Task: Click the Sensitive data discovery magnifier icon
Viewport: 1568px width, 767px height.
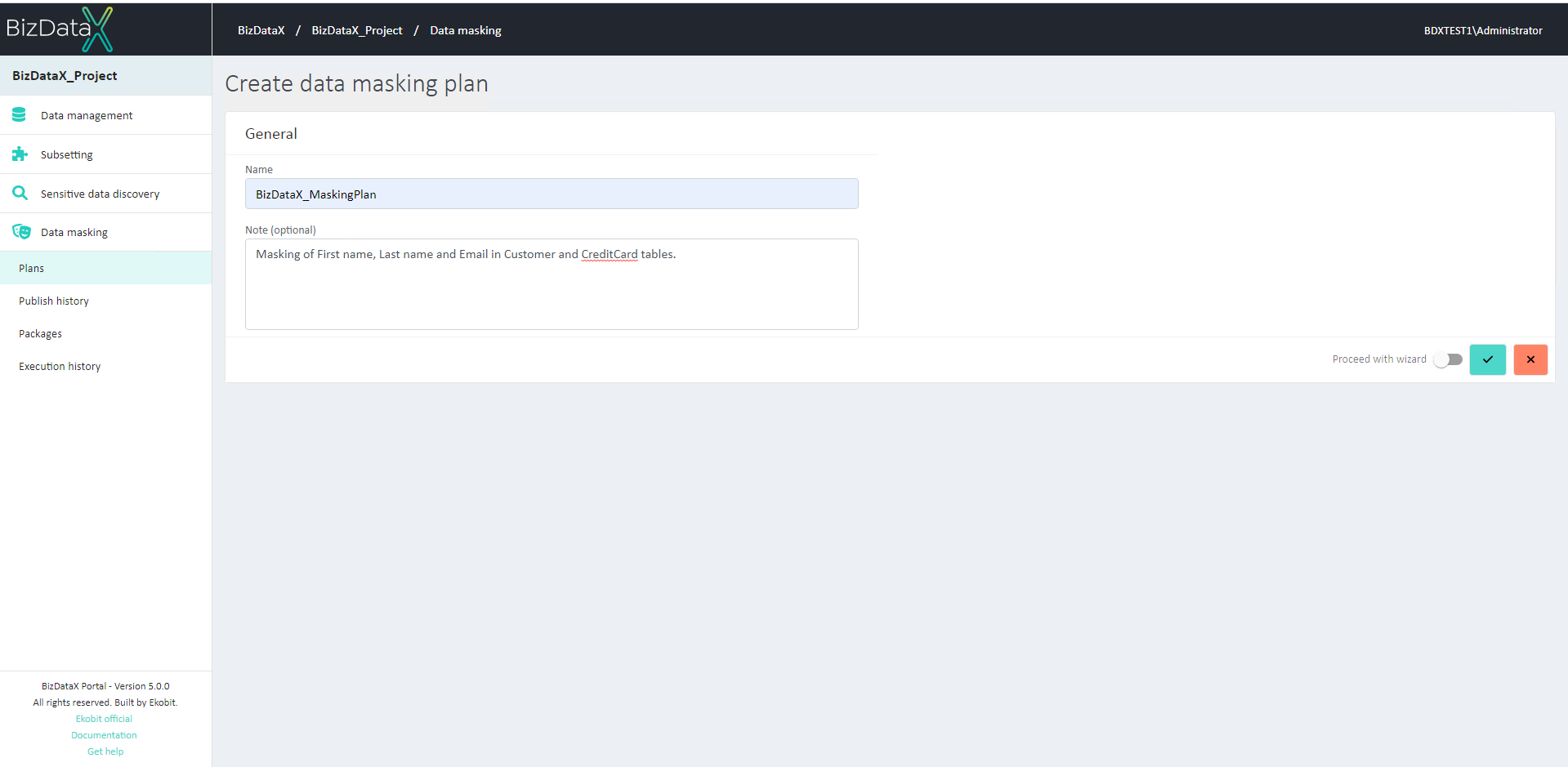Action: point(20,193)
